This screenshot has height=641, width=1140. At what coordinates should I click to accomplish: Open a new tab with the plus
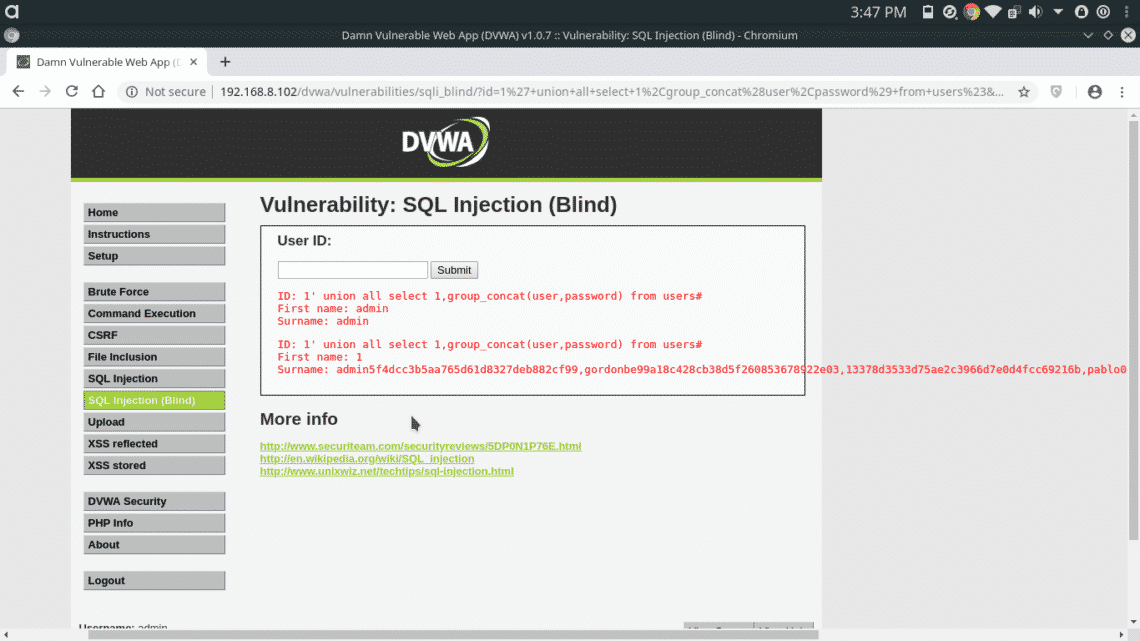(225, 62)
